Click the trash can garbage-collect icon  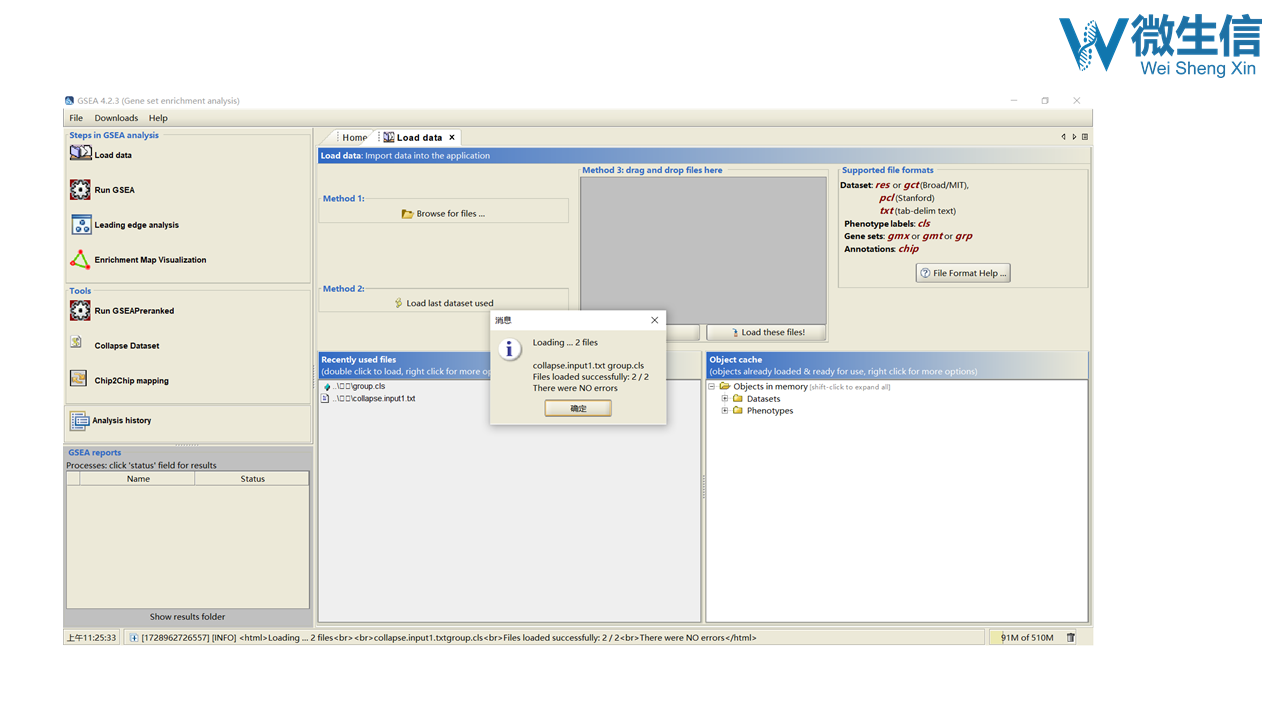(1071, 637)
